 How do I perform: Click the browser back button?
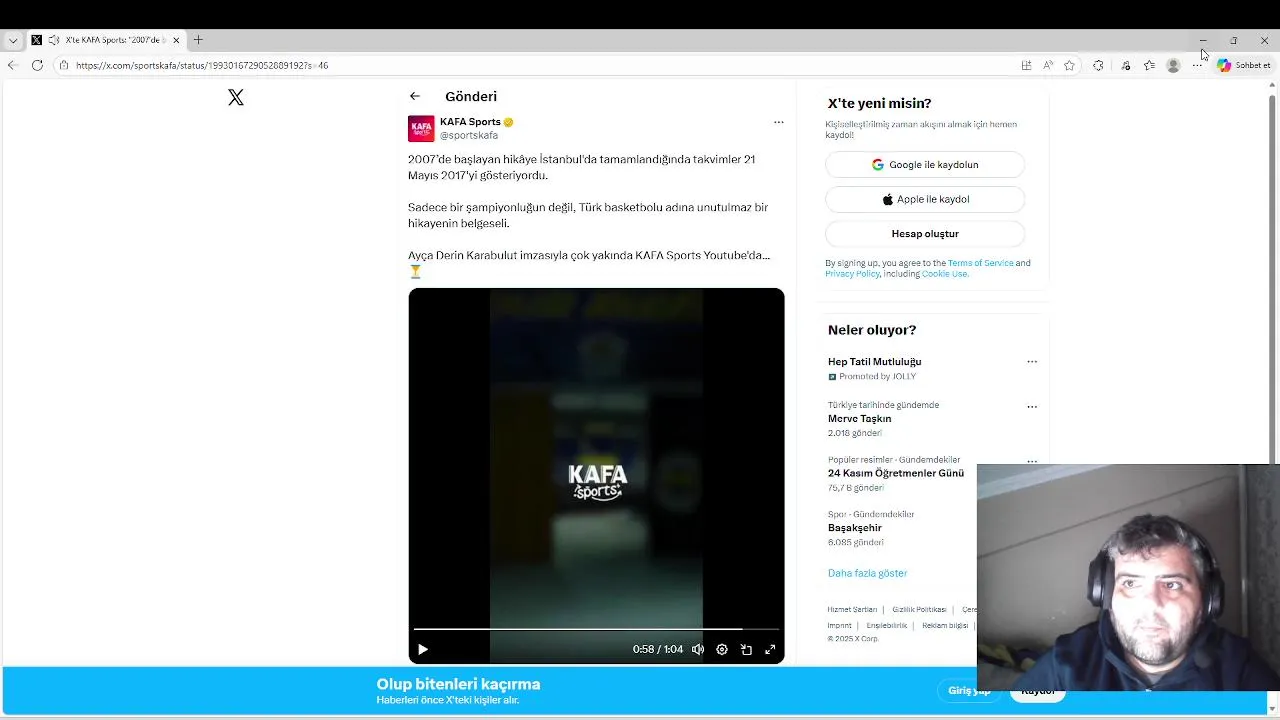12,65
